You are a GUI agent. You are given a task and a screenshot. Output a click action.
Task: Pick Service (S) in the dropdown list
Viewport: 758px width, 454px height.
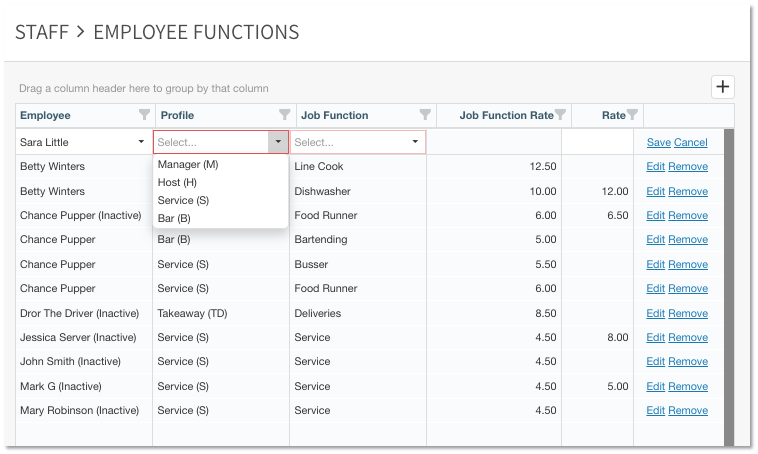(x=182, y=200)
